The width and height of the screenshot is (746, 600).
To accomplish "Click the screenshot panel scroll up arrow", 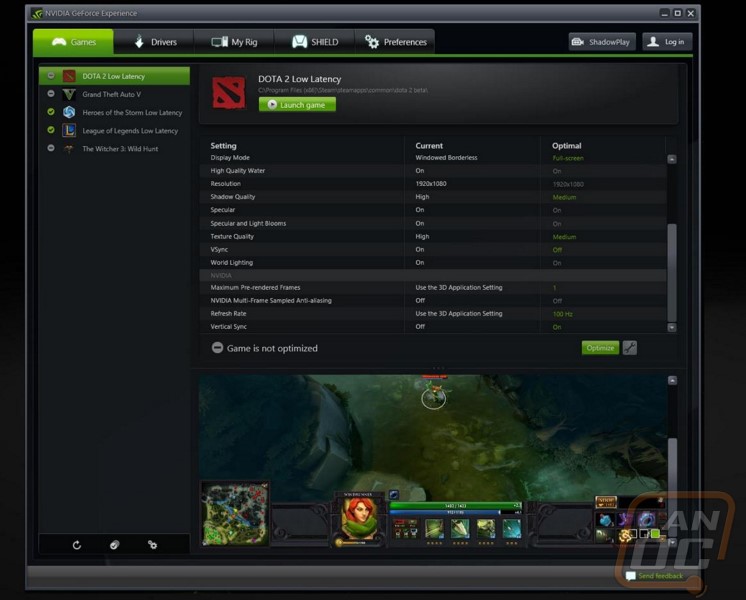I will (672, 380).
